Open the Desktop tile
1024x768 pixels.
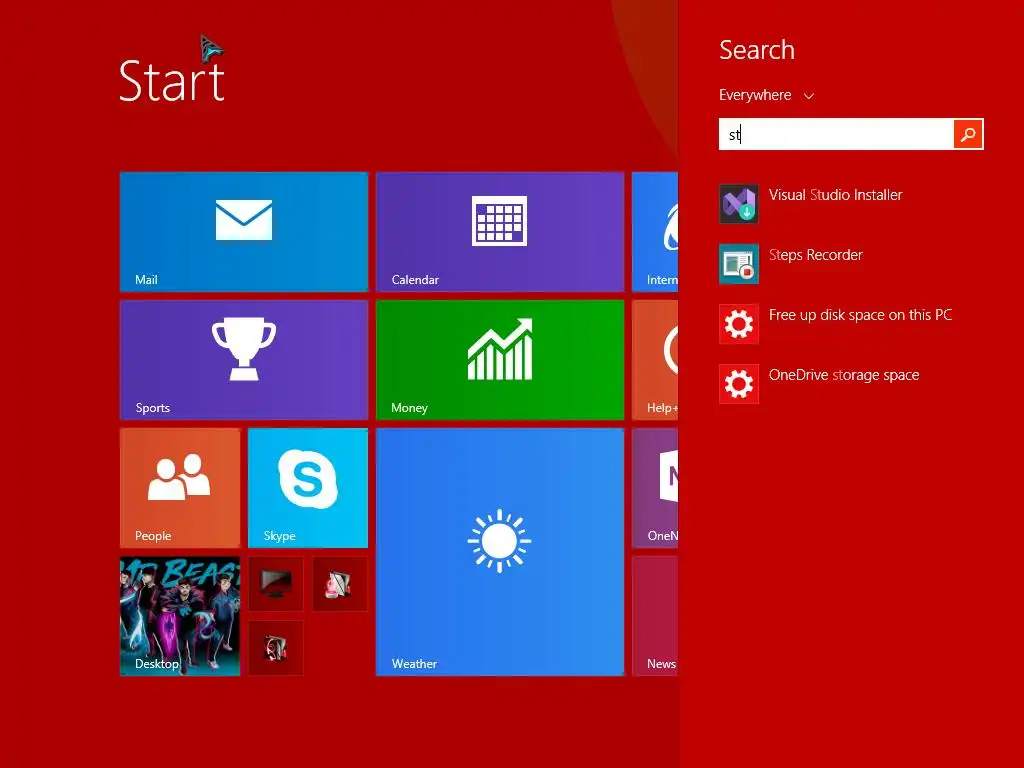point(180,615)
